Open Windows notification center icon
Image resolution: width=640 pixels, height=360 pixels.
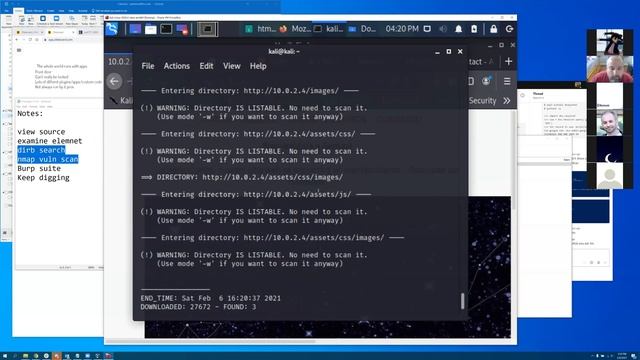tap(633, 356)
